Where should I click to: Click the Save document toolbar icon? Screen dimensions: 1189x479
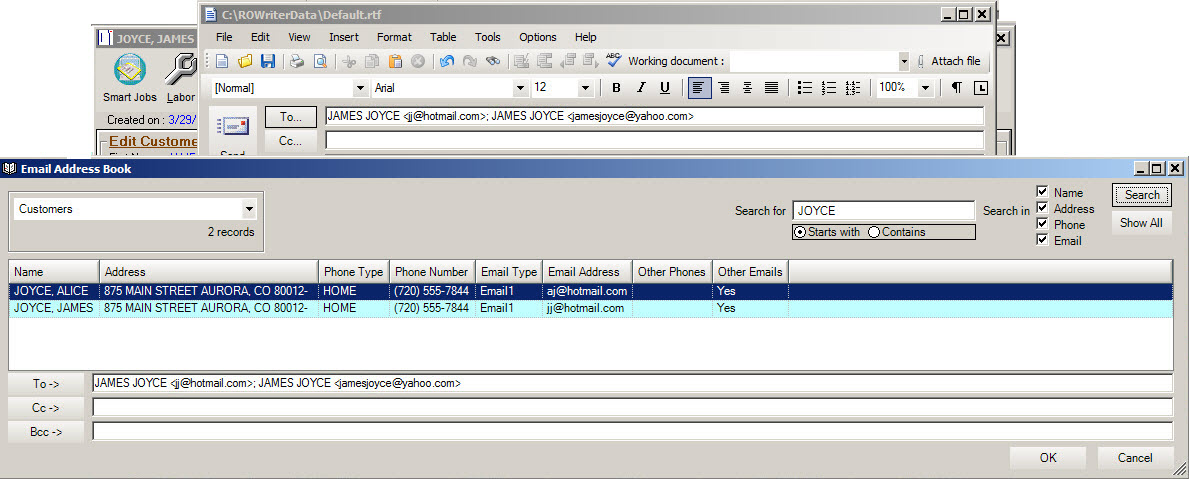[x=268, y=62]
